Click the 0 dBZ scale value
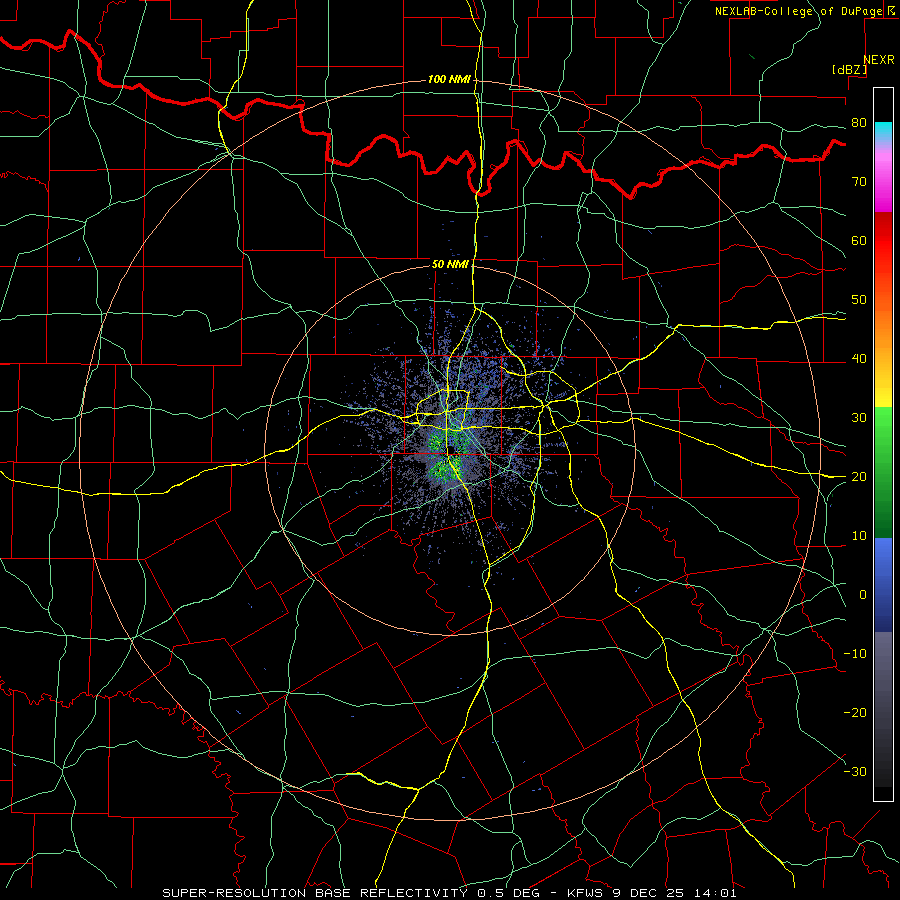Image resolution: width=900 pixels, height=900 pixels. [863, 595]
